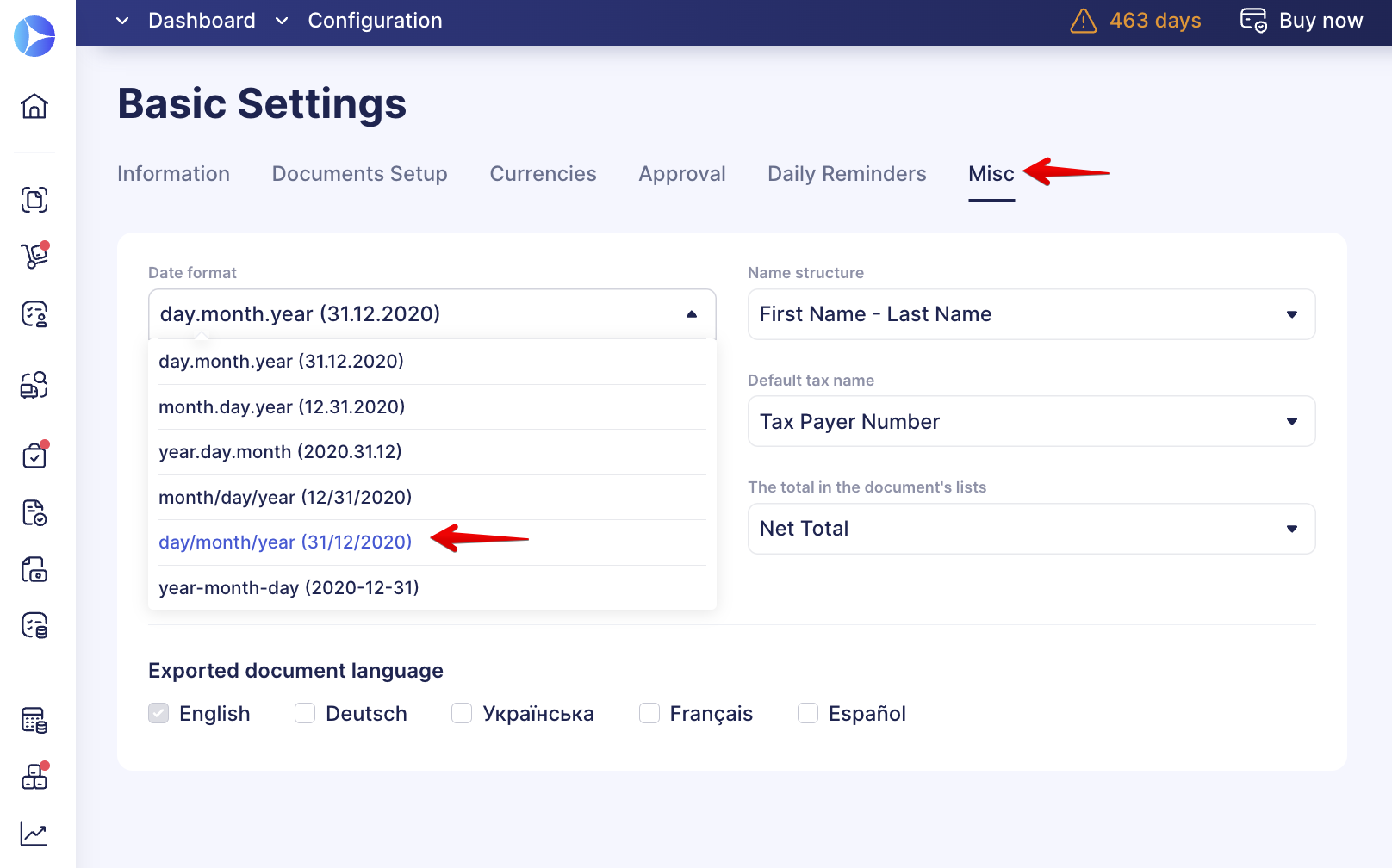Screen dimensions: 1392x868
Task: Switch to the Documents Setup tab
Action: [360, 174]
